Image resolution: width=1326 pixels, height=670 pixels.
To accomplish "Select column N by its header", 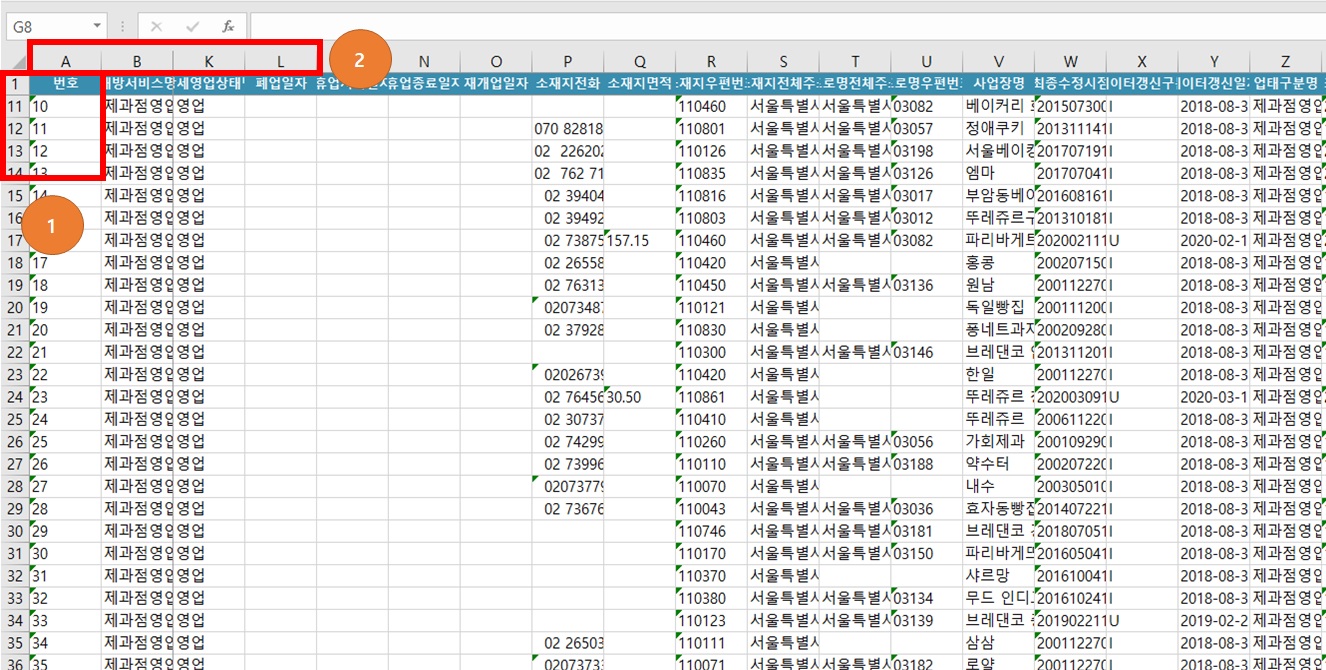I will (x=424, y=62).
